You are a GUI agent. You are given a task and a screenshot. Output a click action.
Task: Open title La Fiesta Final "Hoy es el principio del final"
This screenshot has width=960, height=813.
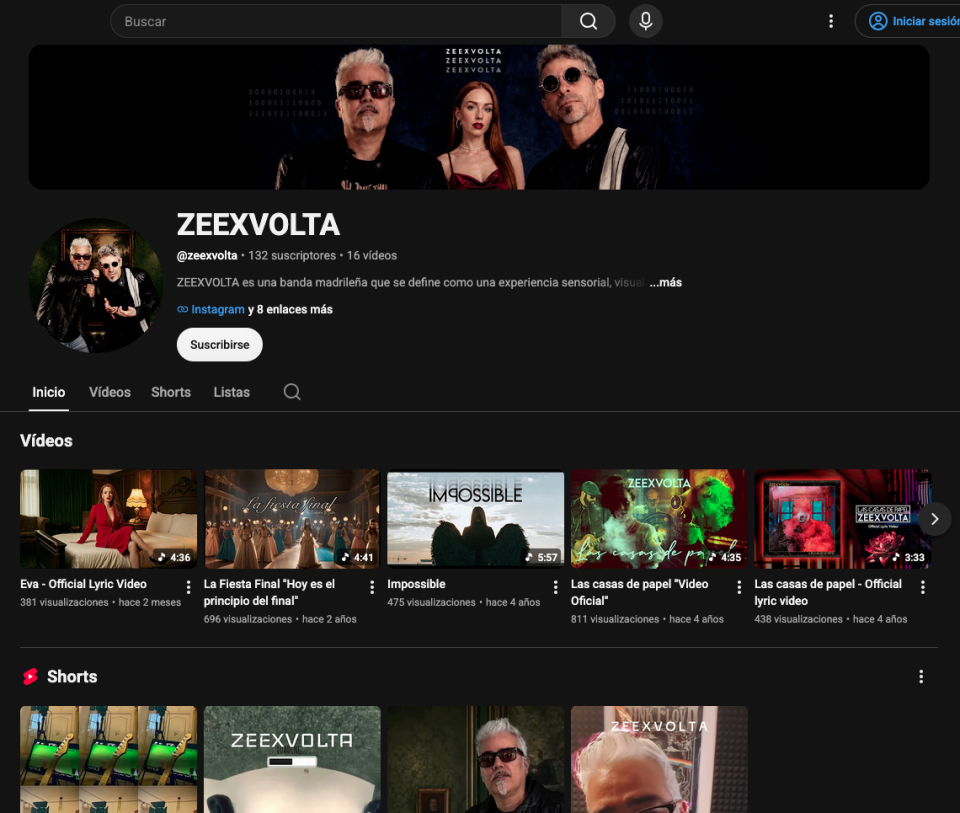(x=269, y=592)
